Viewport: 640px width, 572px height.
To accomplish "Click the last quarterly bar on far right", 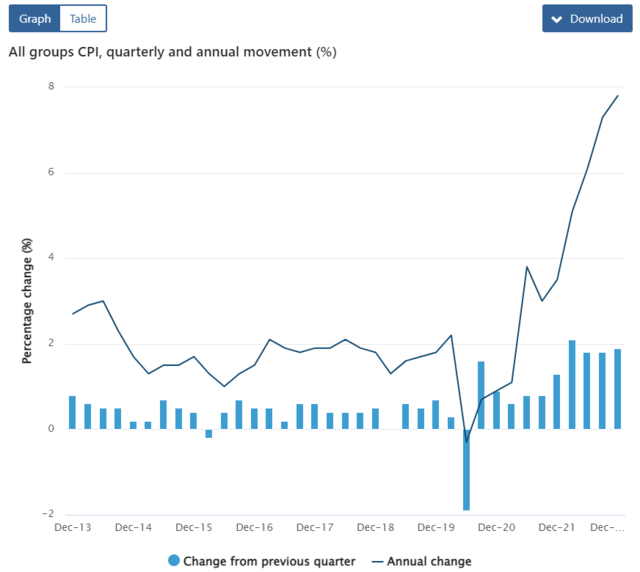I will coord(618,389).
